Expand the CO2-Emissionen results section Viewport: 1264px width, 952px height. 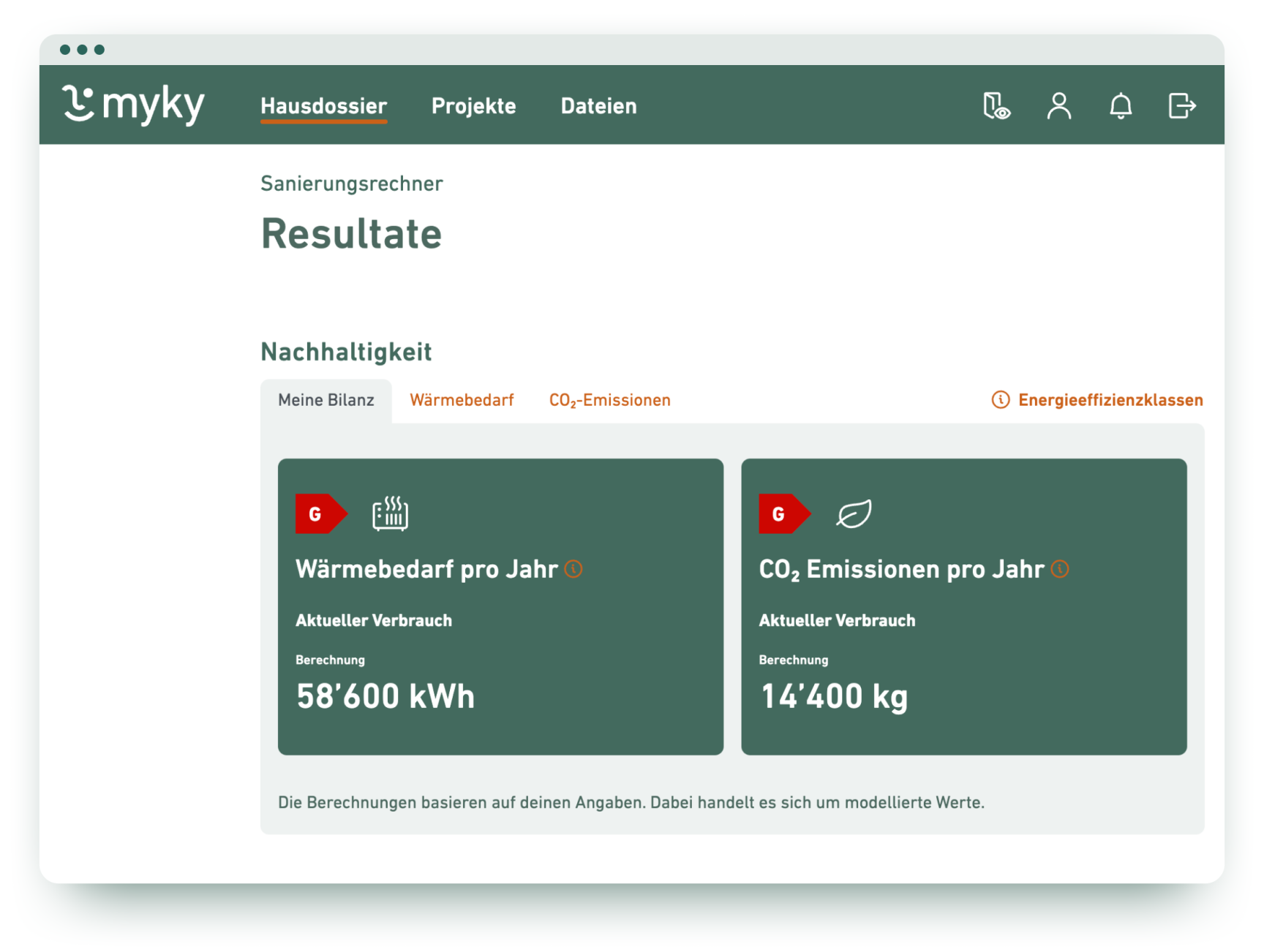(609, 400)
